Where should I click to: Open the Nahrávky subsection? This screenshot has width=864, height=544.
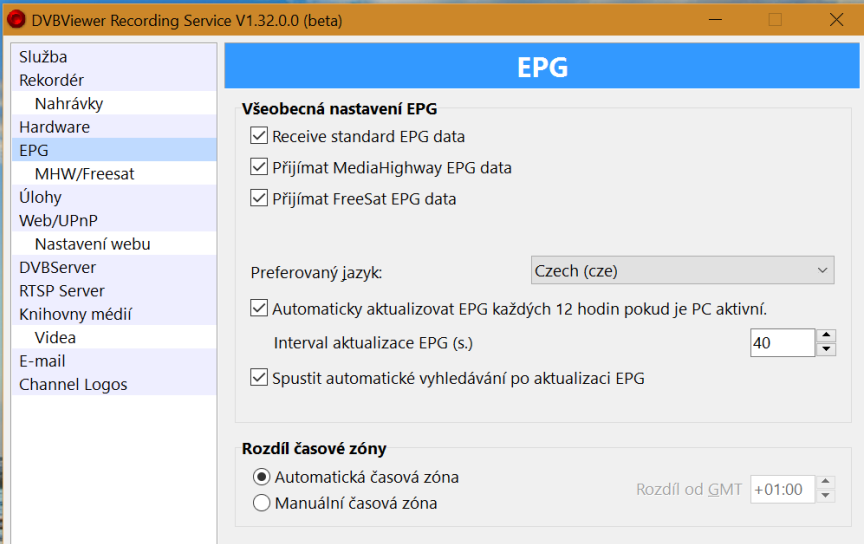coord(68,103)
